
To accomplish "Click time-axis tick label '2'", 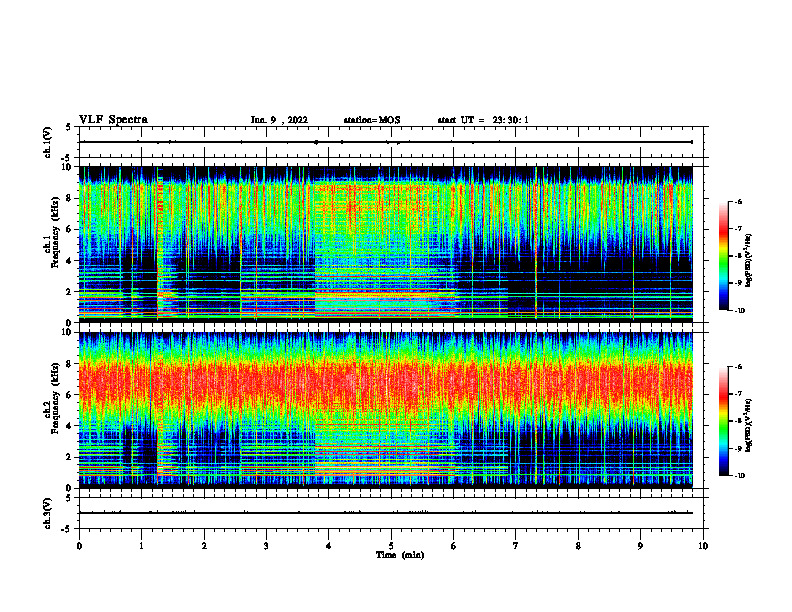I will (204, 546).
